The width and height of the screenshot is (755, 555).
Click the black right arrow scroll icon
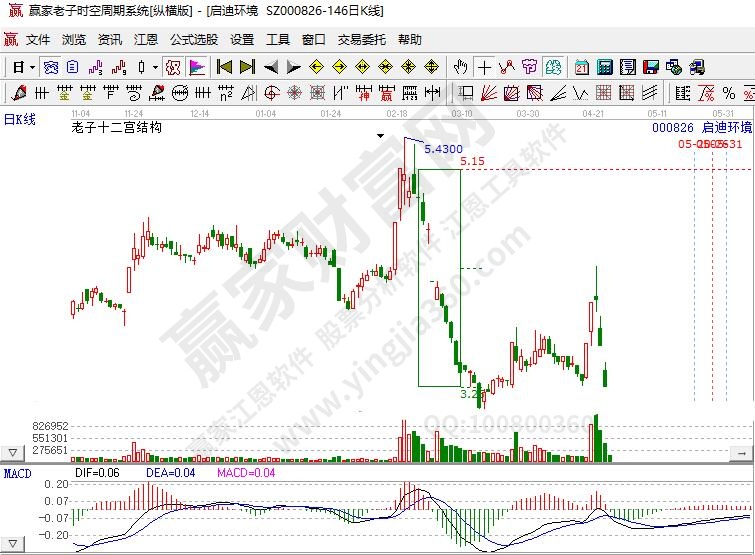click(293, 67)
